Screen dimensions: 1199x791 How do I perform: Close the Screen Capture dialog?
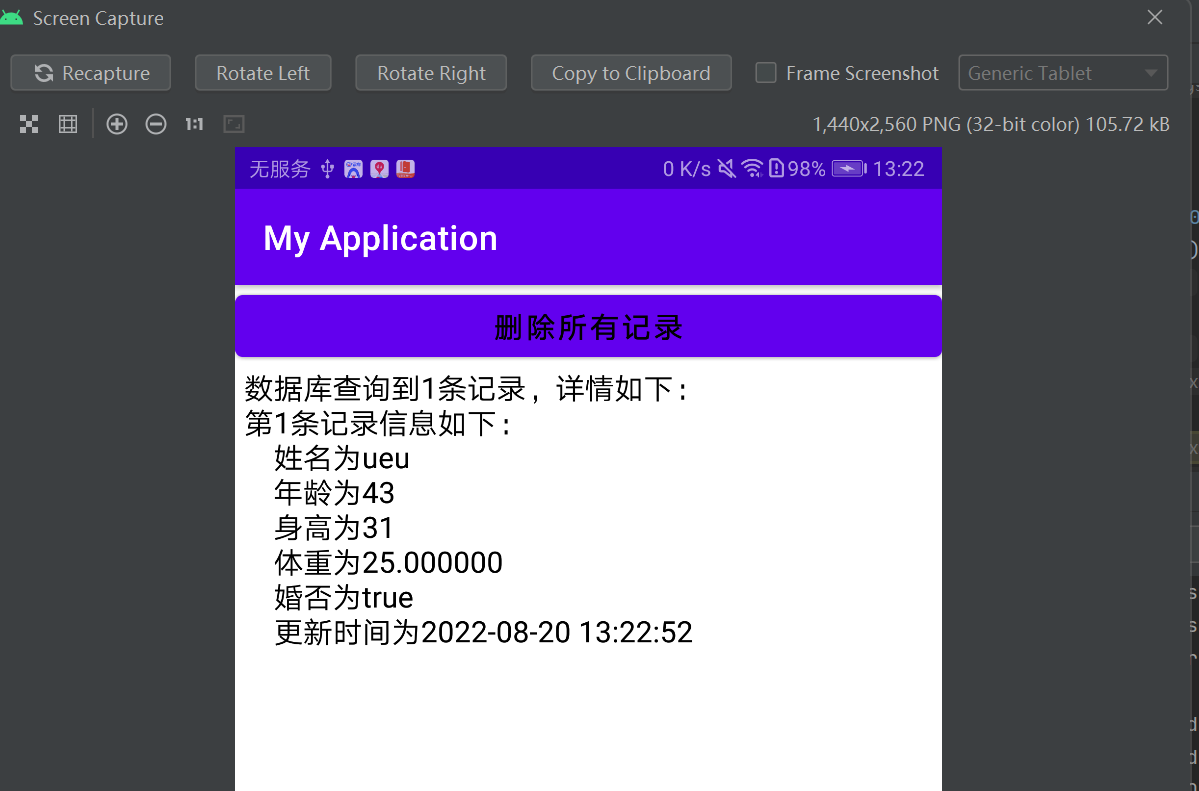(x=1155, y=18)
